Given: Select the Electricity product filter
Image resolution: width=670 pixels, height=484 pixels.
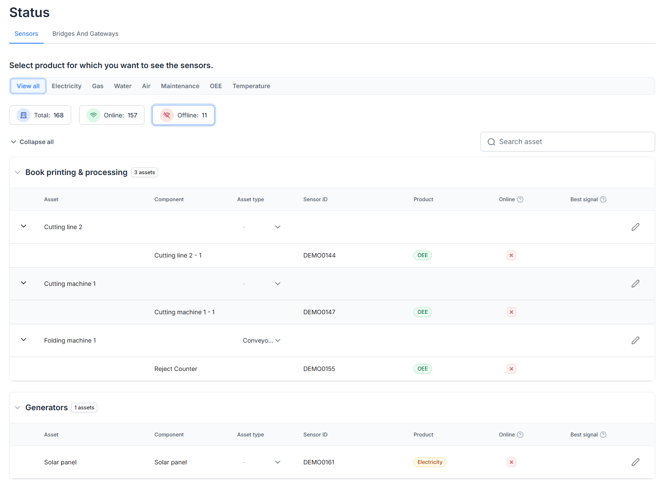Looking at the screenshot, I should (x=66, y=86).
